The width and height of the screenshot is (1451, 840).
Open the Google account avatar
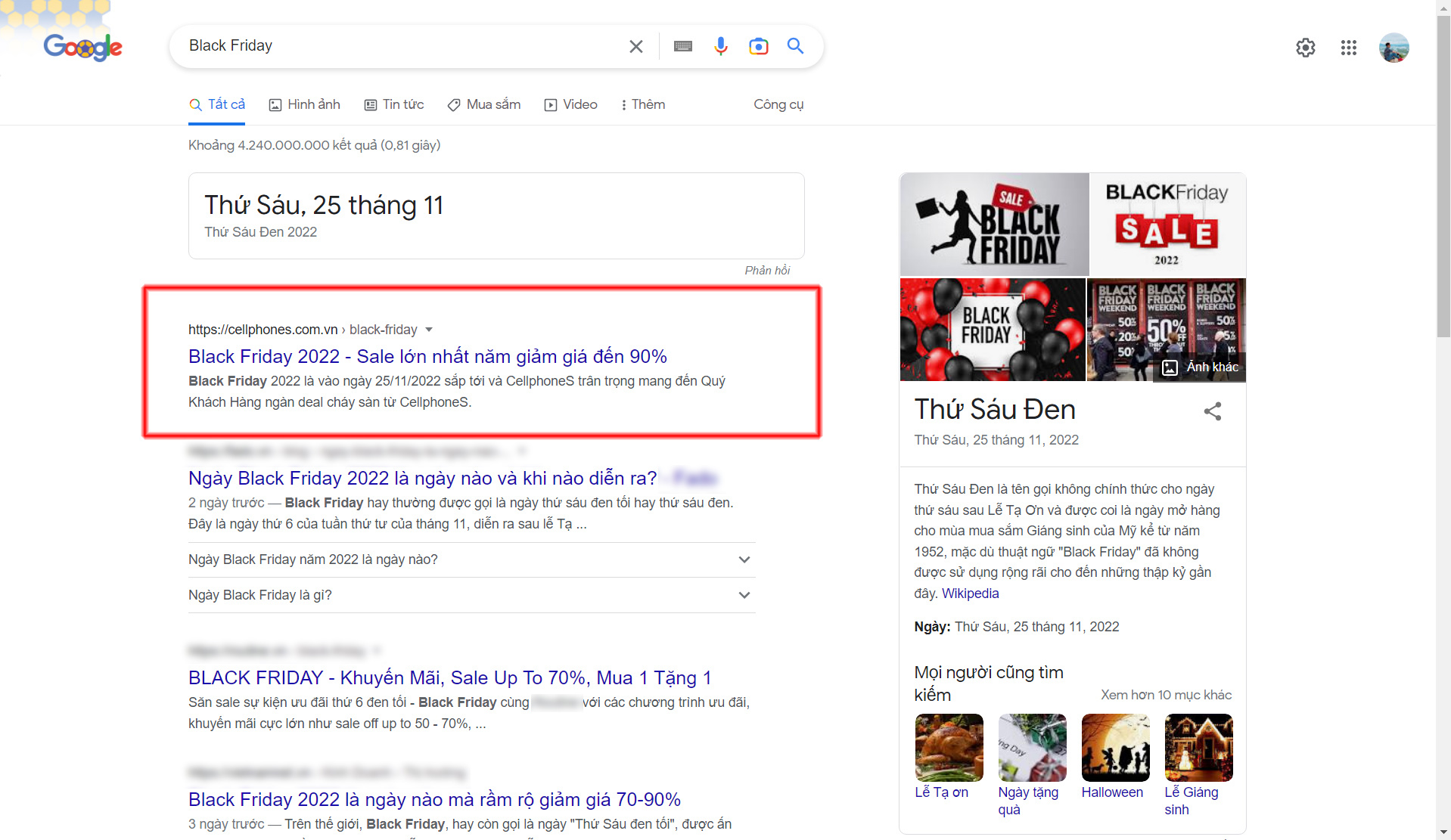coord(1394,48)
